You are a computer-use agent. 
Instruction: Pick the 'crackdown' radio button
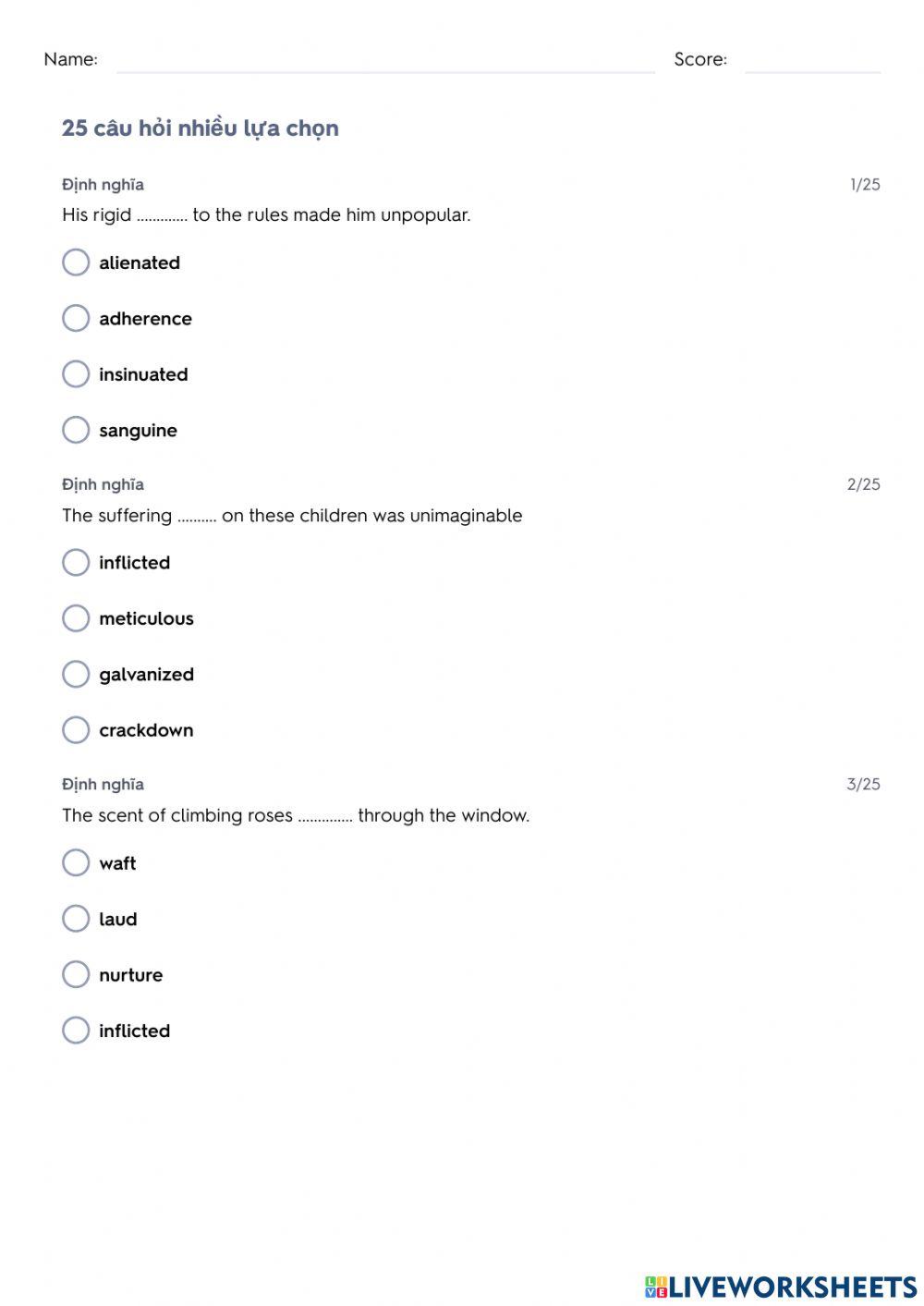[x=76, y=730]
